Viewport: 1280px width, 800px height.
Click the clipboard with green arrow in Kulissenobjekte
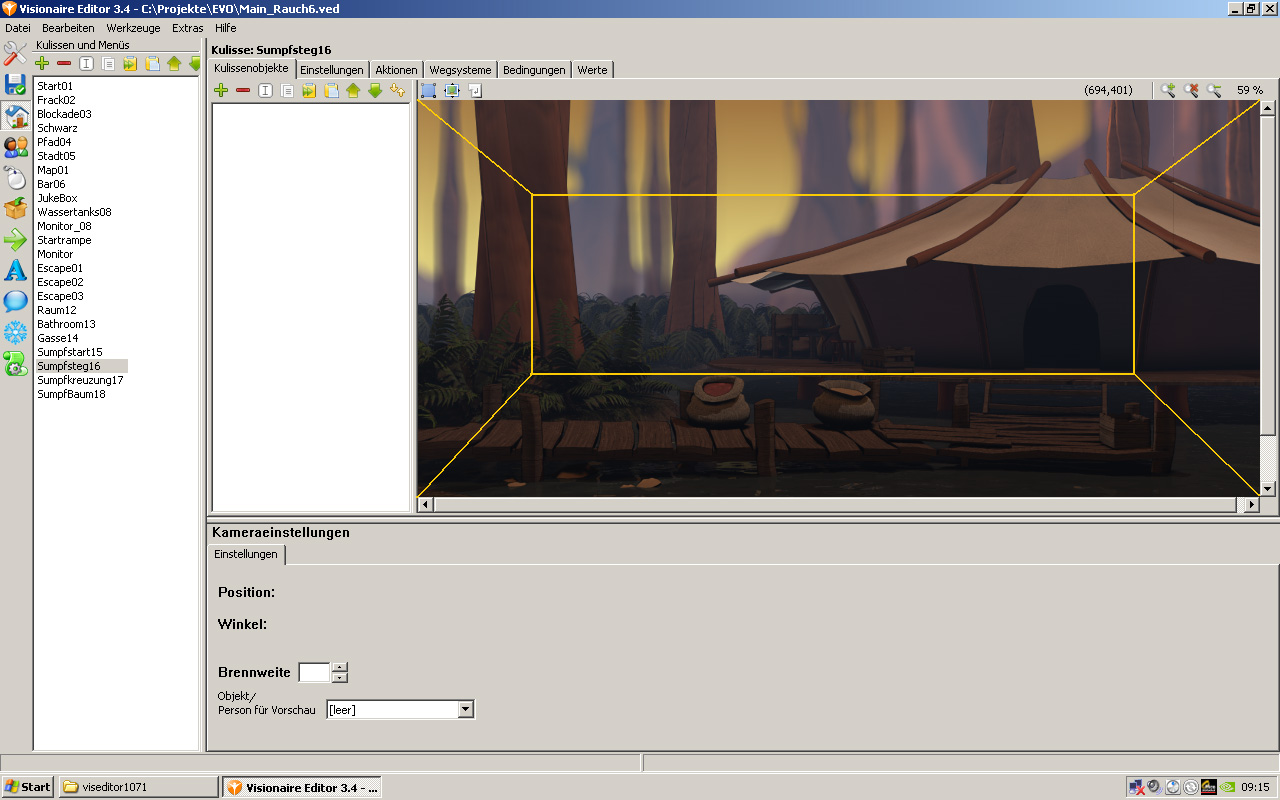(x=309, y=91)
